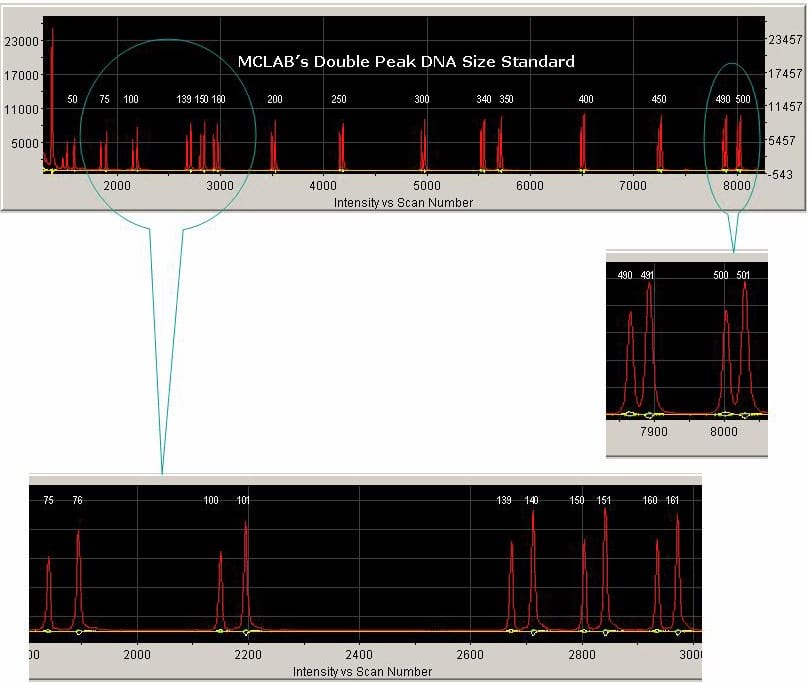
Task: Click scan number 4000 on top chart axis
Action: click(x=323, y=185)
